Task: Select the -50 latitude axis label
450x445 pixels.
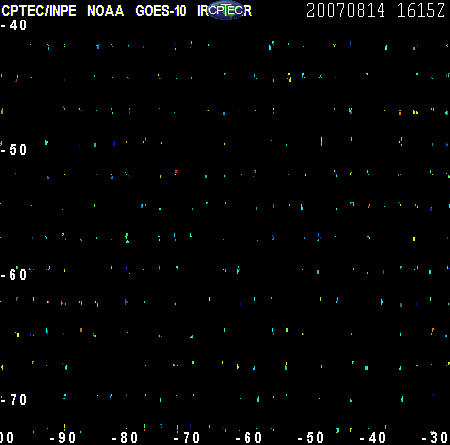Action: click(x=14, y=150)
